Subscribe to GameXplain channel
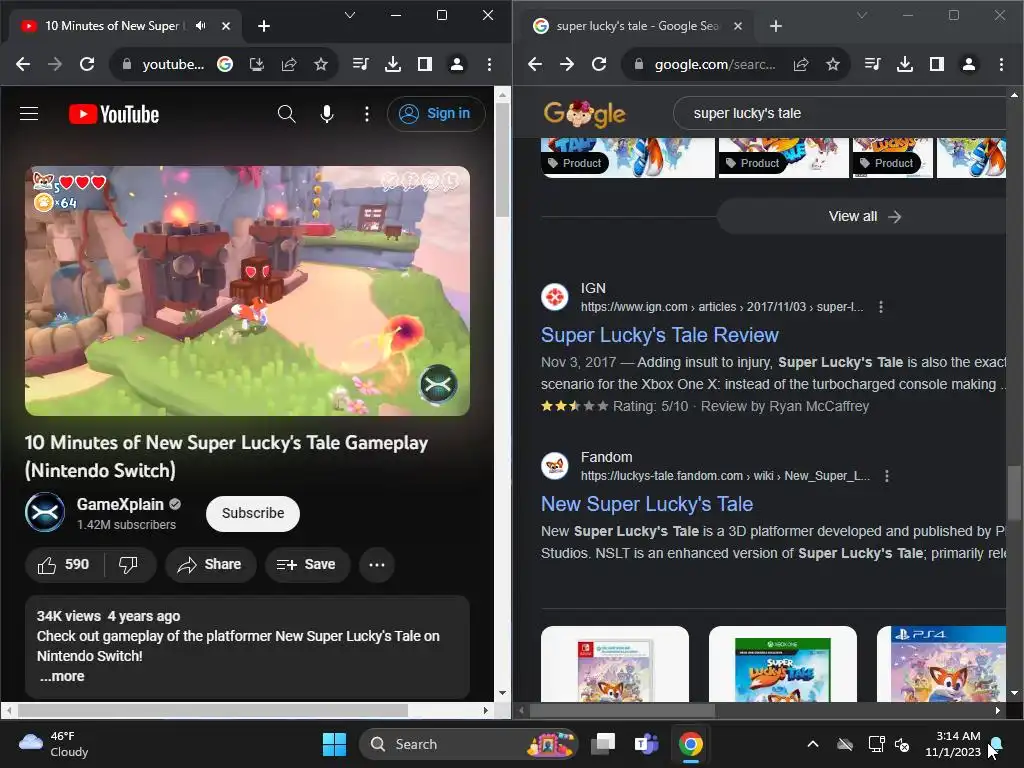 click(x=253, y=513)
